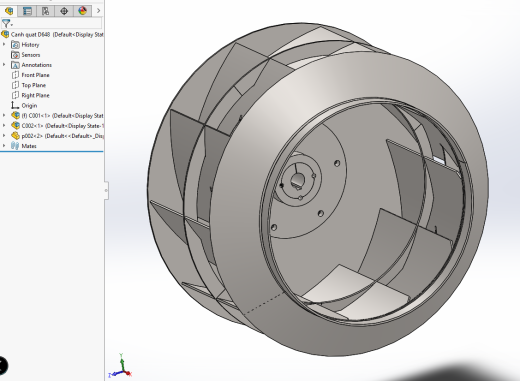Screen dimensions: 520x381
Task: Open the DisplayManager color ball tab
Action: pyautogui.click(x=82, y=11)
